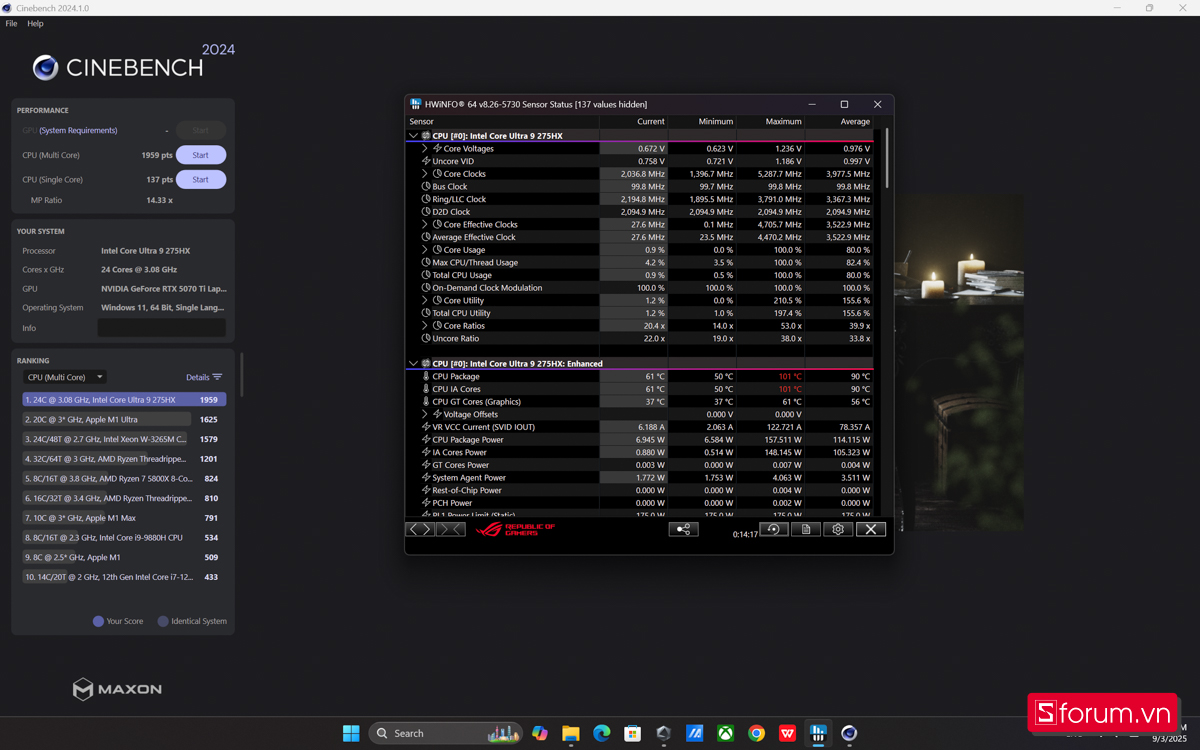Switch to Cinebench taskbar icon

pyautogui.click(x=849, y=733)
